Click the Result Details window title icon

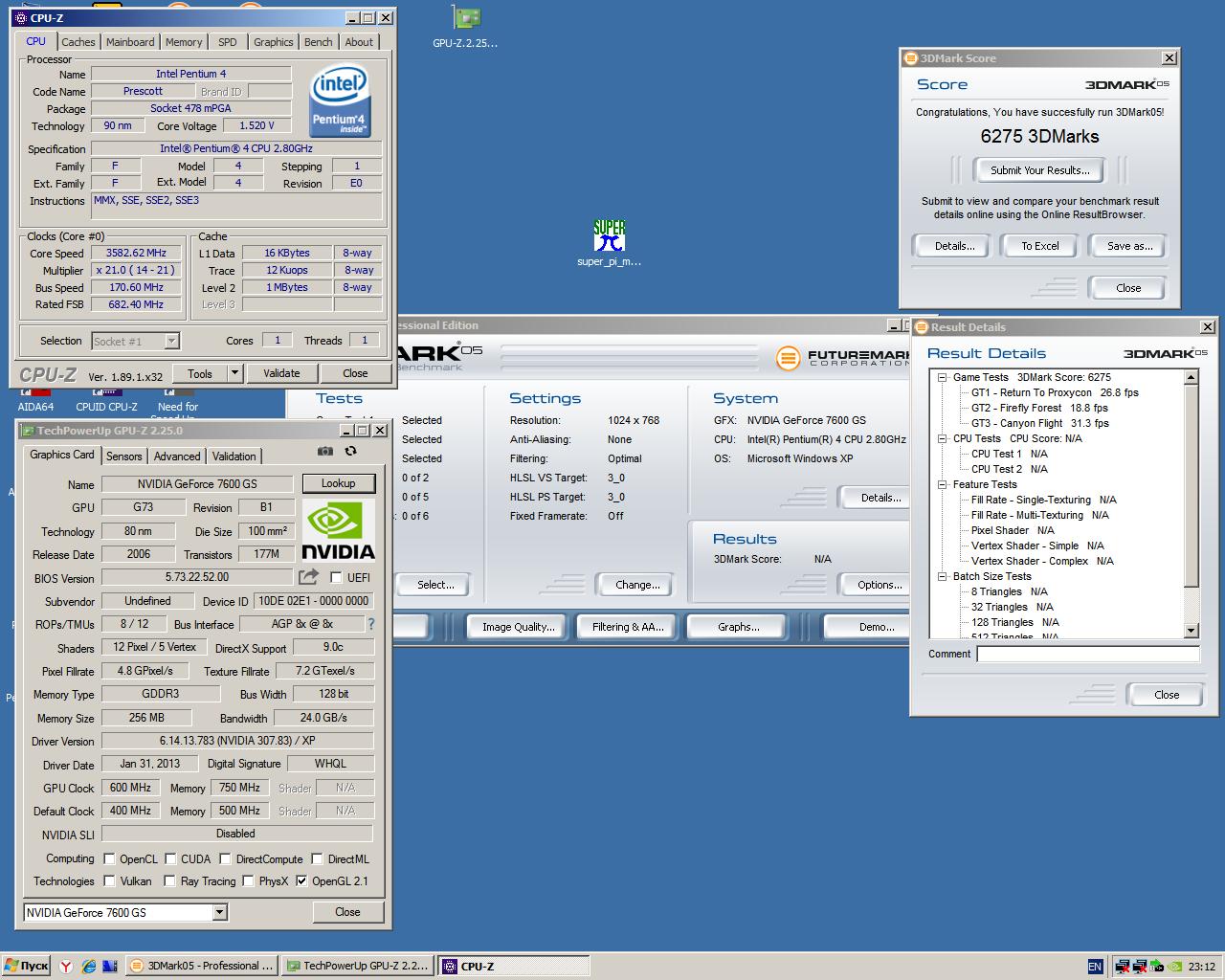(922, 327)
